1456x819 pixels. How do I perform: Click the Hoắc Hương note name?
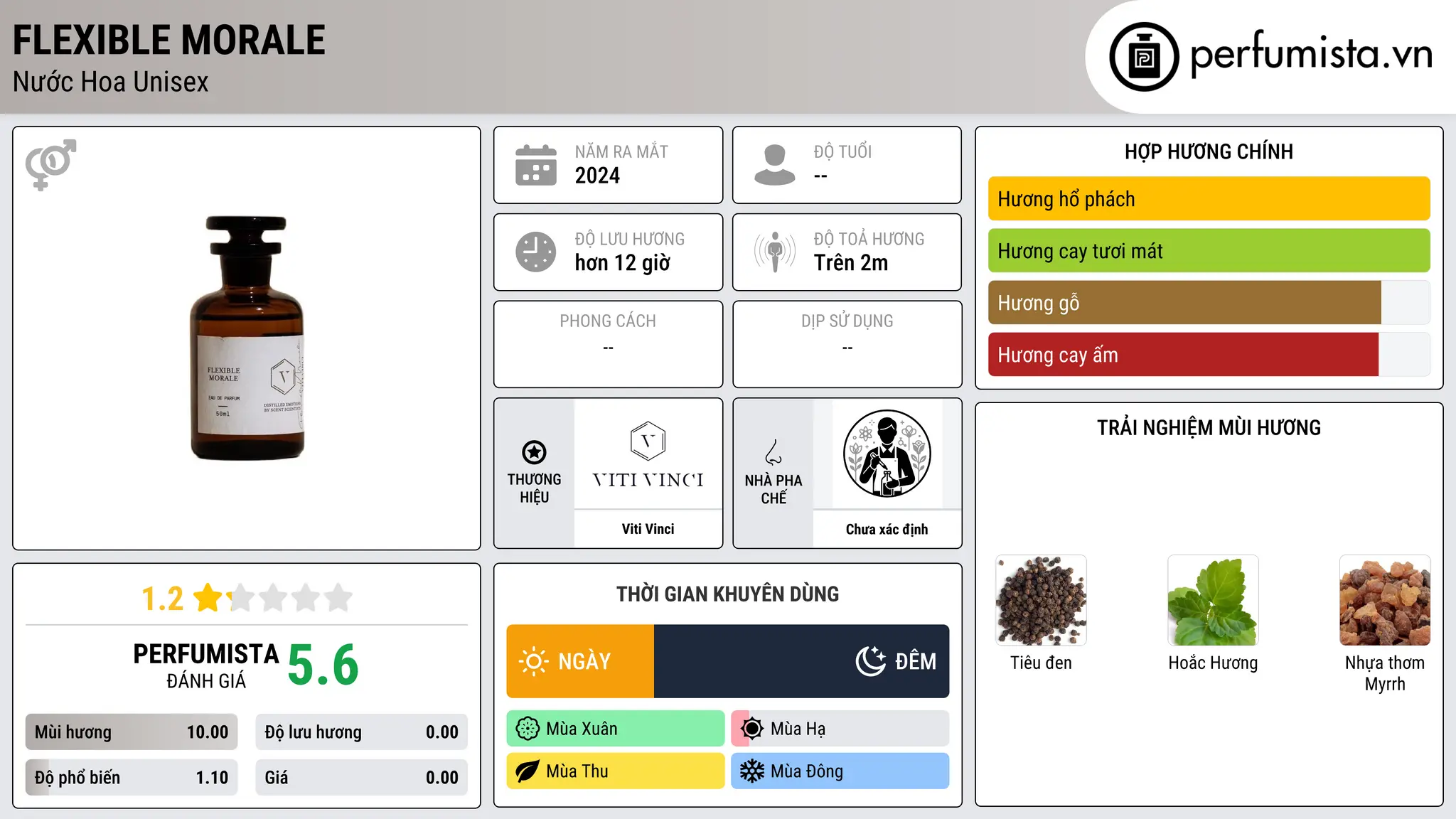point(1213,663)
